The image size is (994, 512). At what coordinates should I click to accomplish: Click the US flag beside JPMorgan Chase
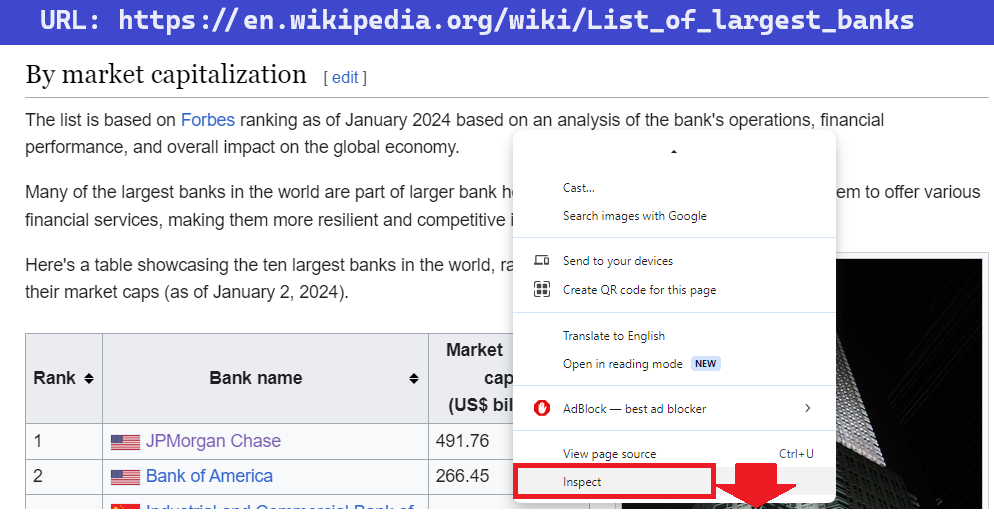click(x=126, y=442)
